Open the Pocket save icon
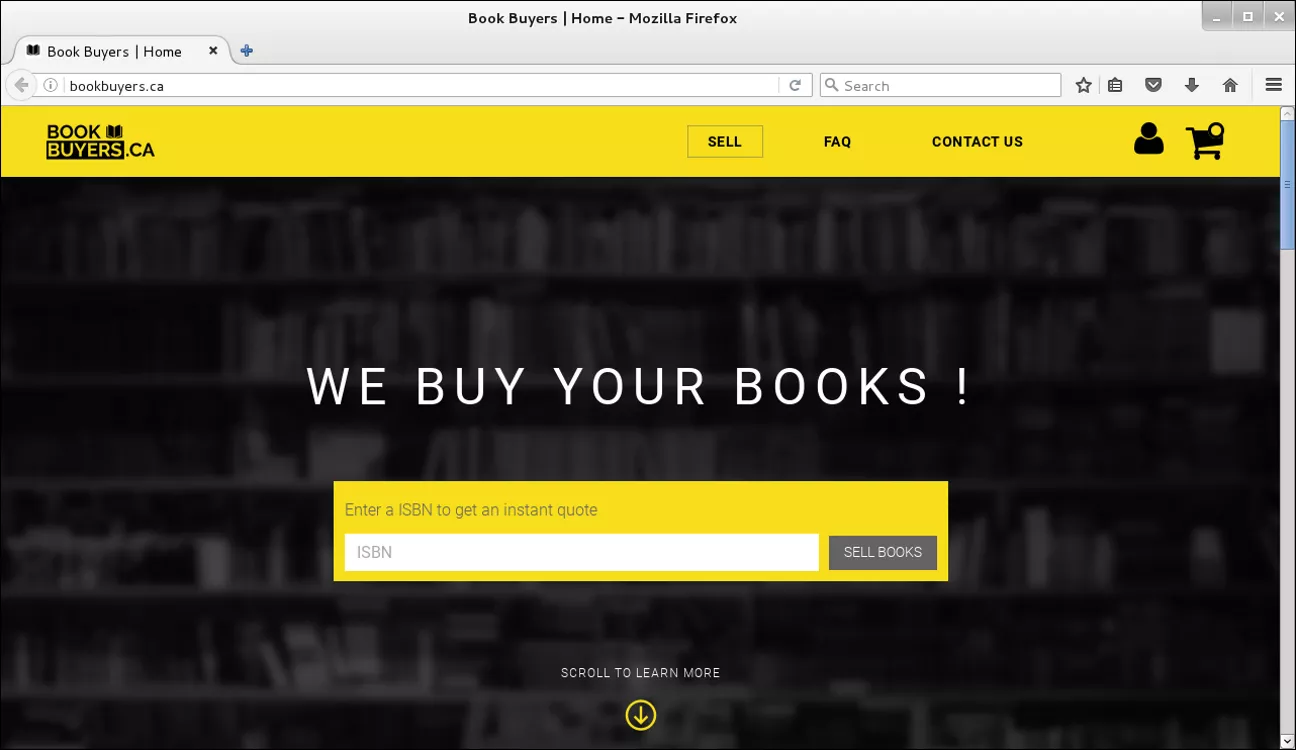1296x750 pixels. point(1153,85)
